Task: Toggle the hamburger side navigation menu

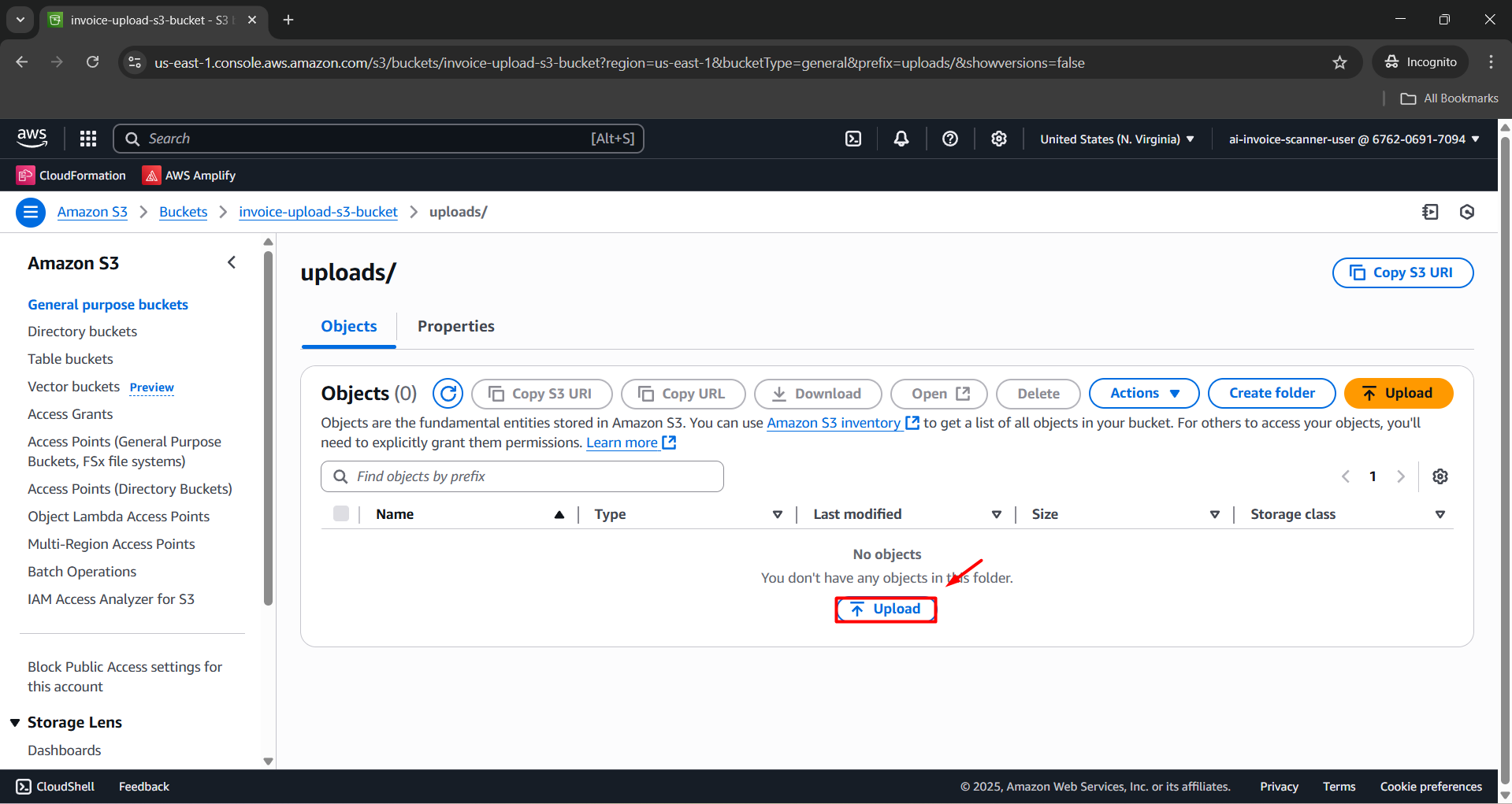Action: [x=31, y=212]
